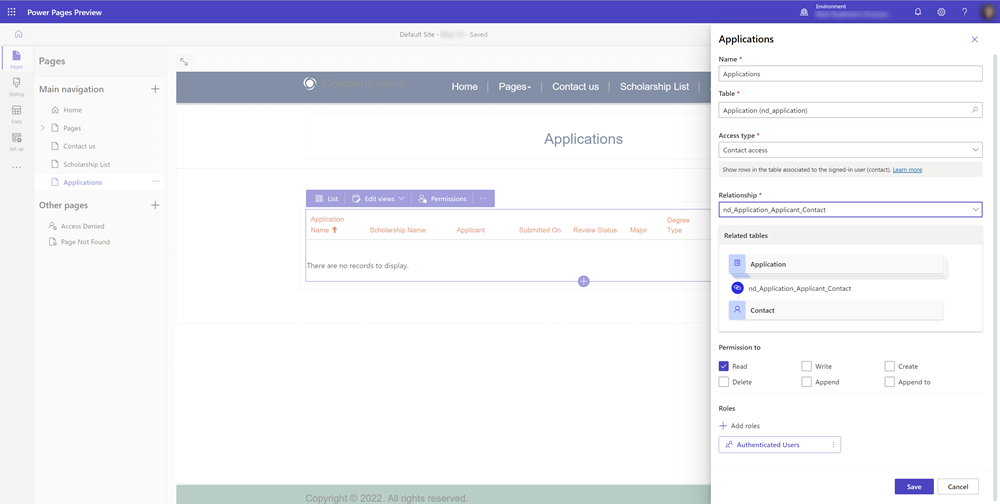Go to the Home icon under the header
Screen dimensions: 1000x504
point(18,34)
